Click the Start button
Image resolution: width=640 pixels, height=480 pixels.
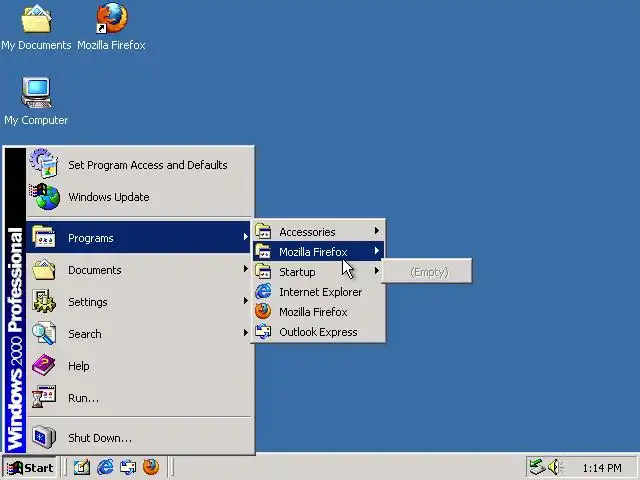click(30, 467)
